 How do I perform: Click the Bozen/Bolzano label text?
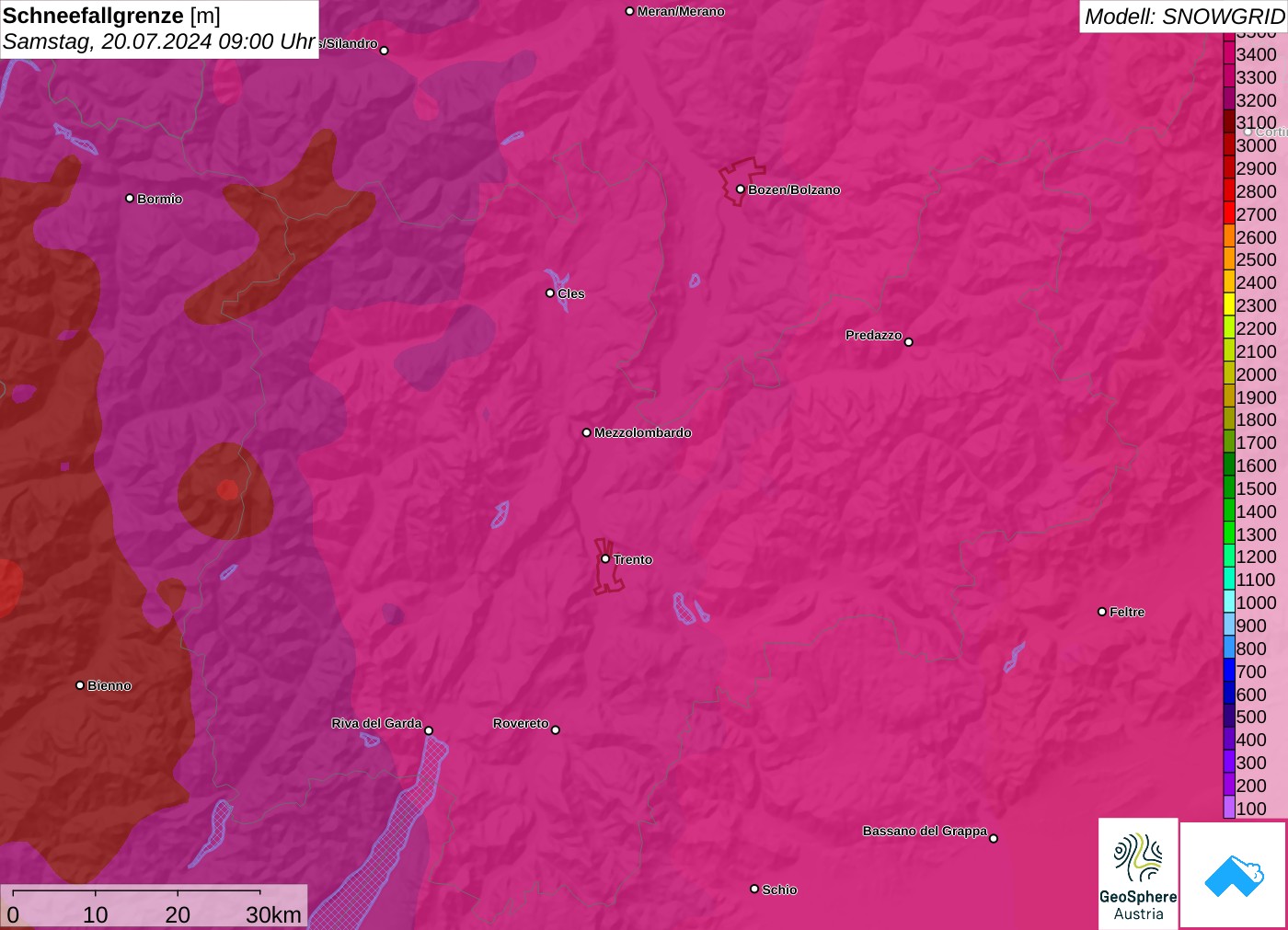pyautogui.click(x=794, y=189)
